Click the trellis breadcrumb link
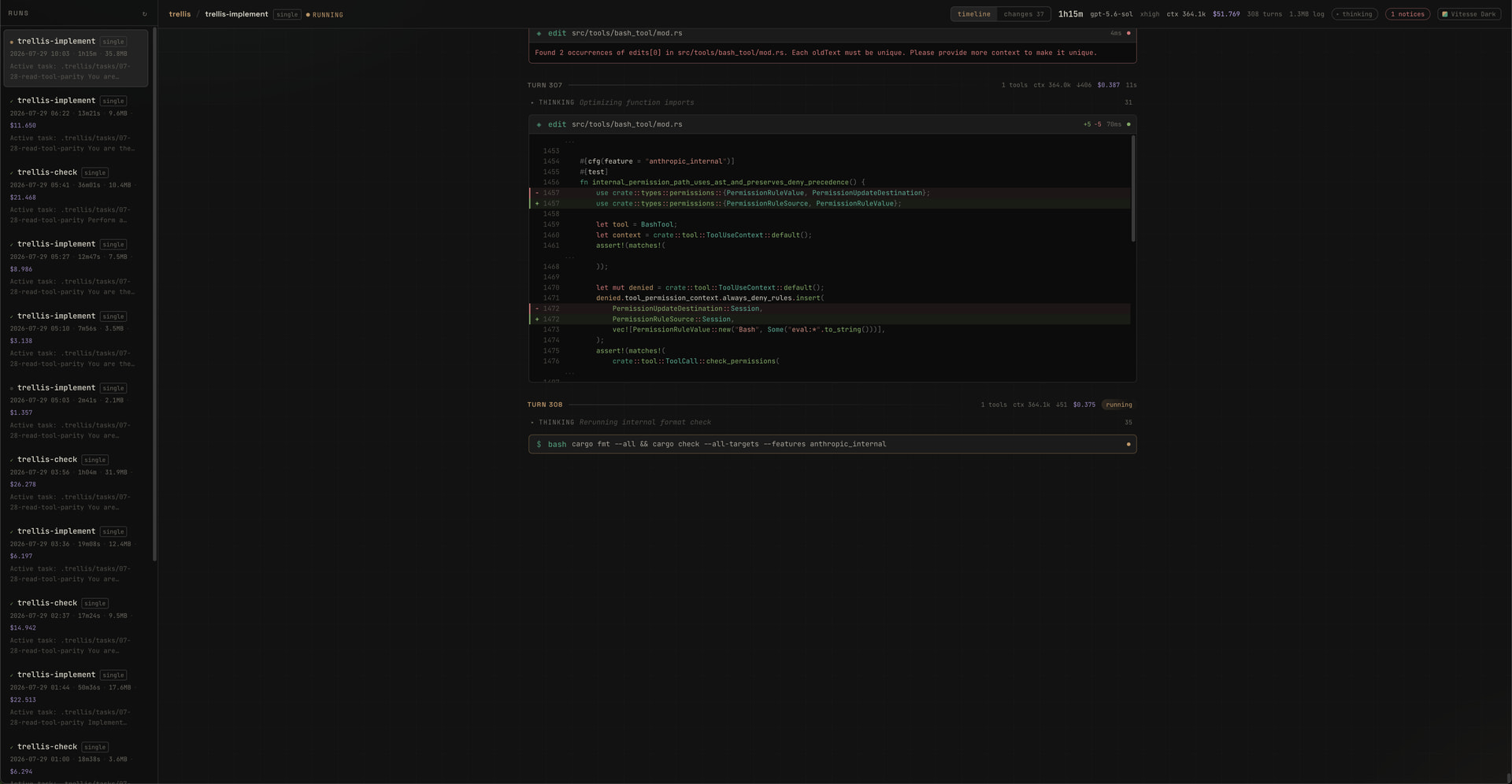Screen dimensions: 1512x784 click(x=180, y=14)
